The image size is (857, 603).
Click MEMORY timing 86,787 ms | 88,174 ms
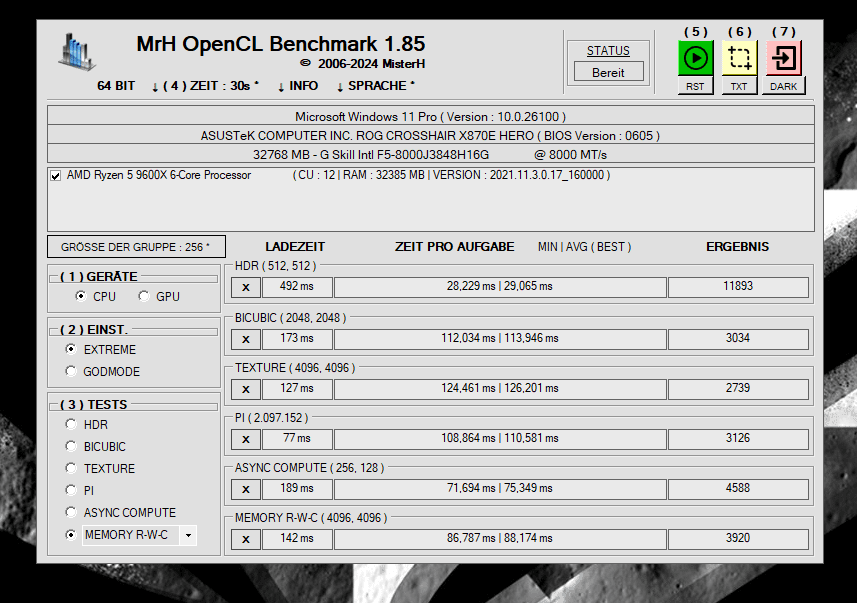500,539
